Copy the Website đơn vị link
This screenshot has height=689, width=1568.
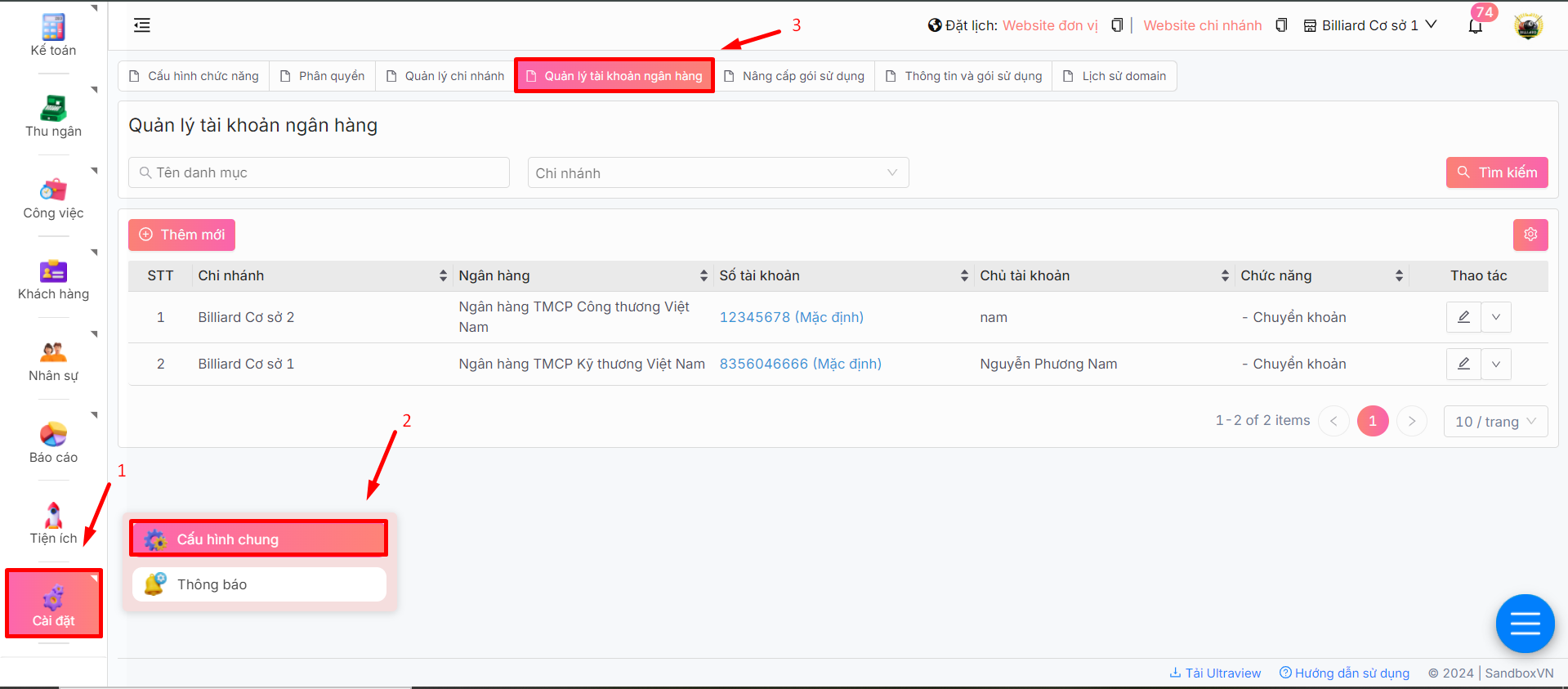click(x=1117, y=25)
